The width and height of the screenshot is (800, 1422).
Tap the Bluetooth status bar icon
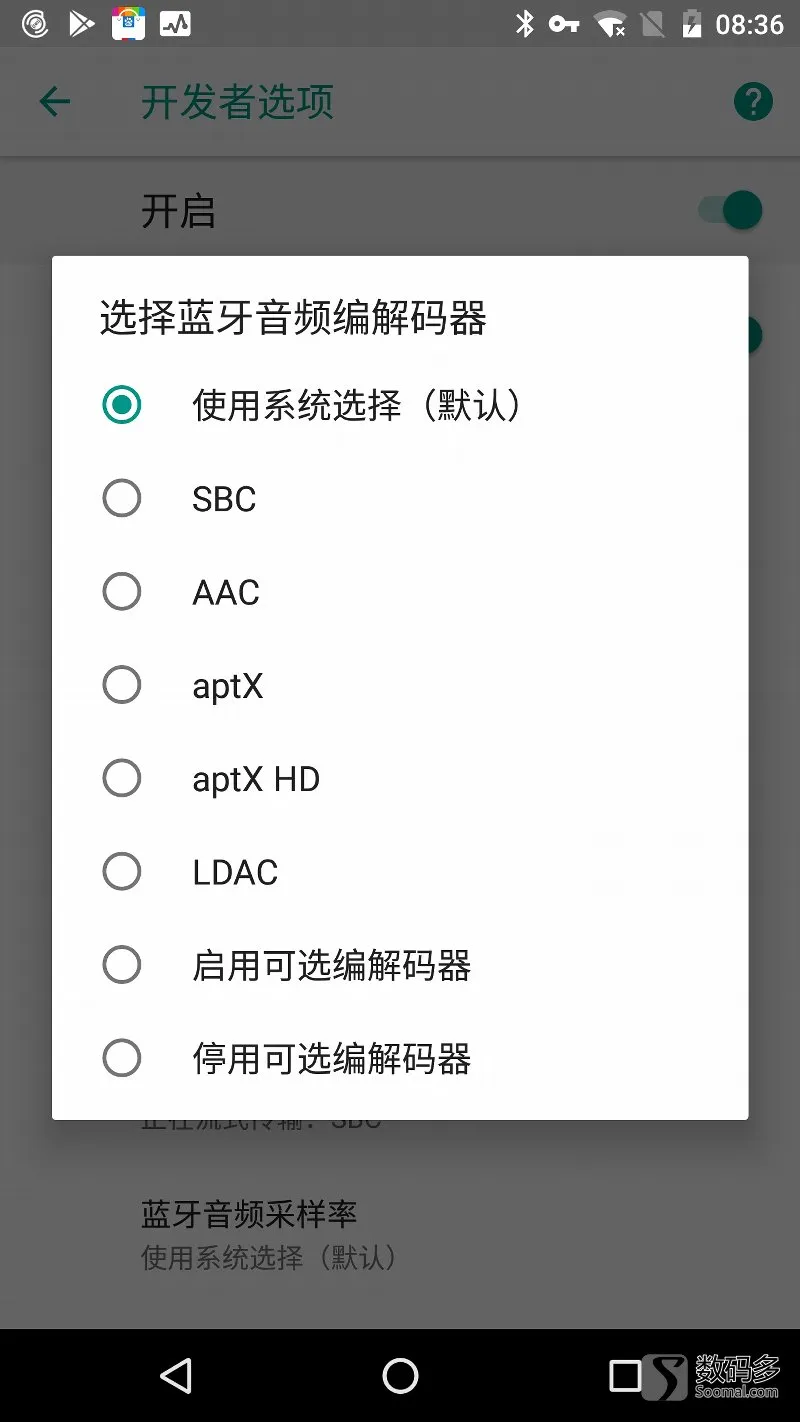pos(524,24)
